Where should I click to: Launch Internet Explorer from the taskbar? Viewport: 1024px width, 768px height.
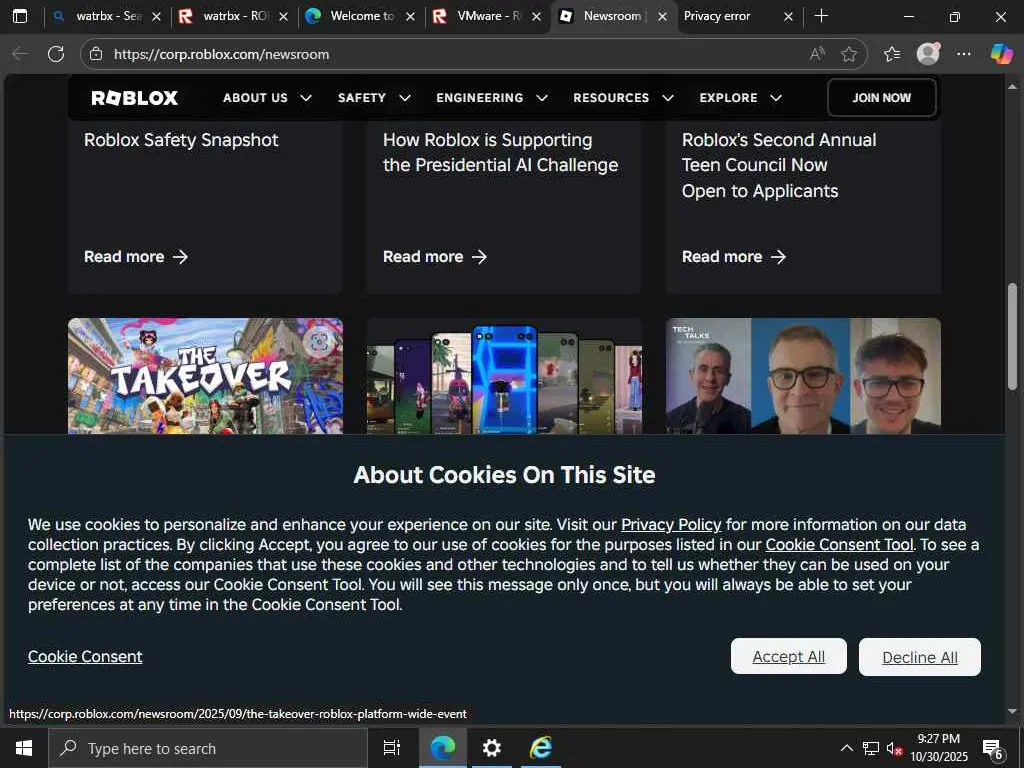point(541,748)
